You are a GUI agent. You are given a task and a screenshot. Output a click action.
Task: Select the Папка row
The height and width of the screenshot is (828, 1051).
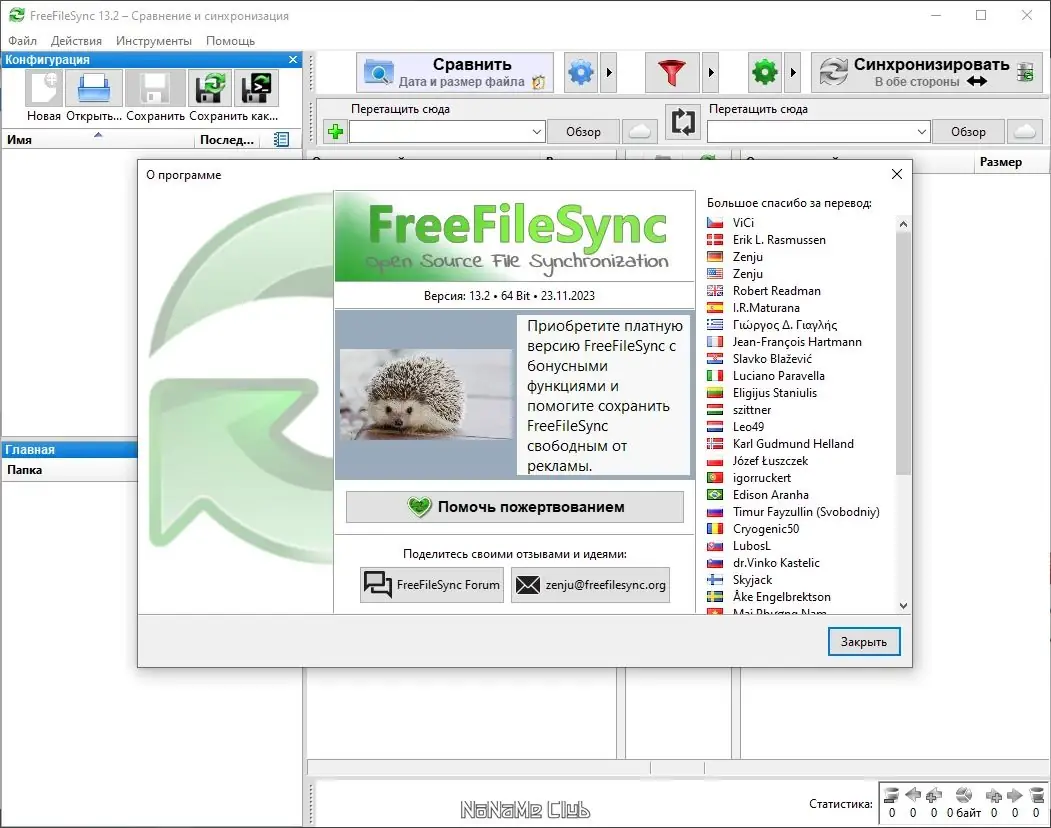pyautogui.click(x=70, y=470)
